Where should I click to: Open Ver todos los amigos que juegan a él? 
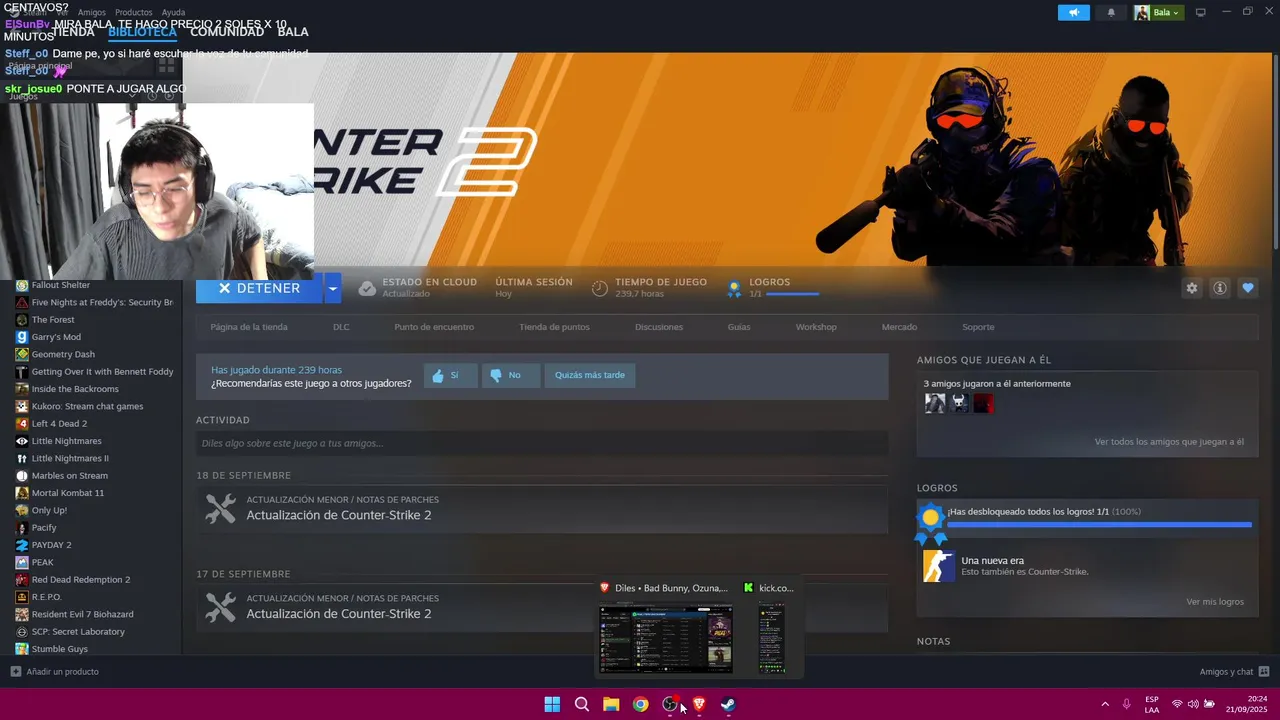tap(1169, 442)
